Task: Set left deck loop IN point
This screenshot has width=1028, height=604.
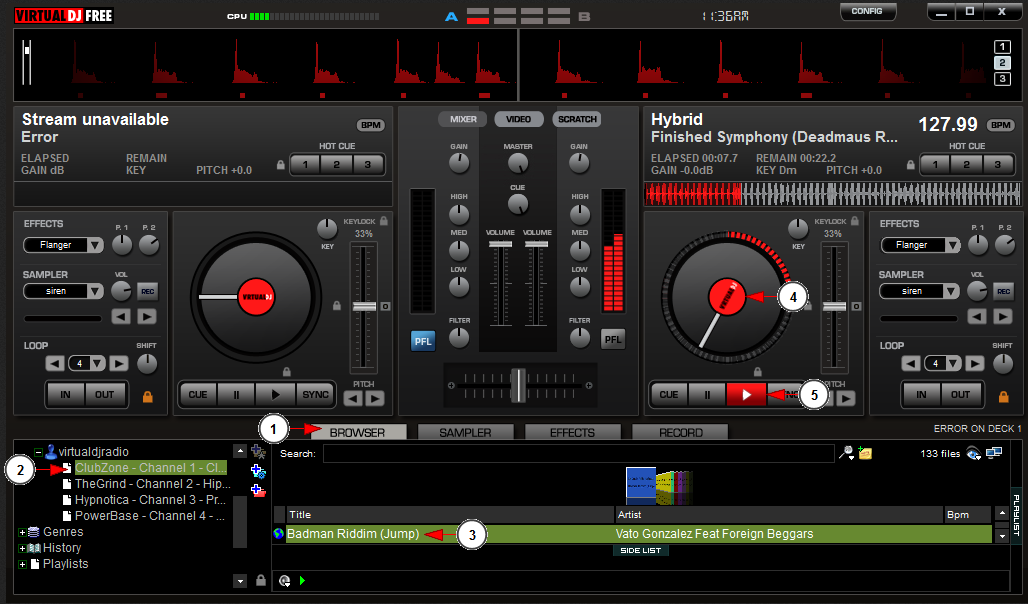Action: [66, 395]
